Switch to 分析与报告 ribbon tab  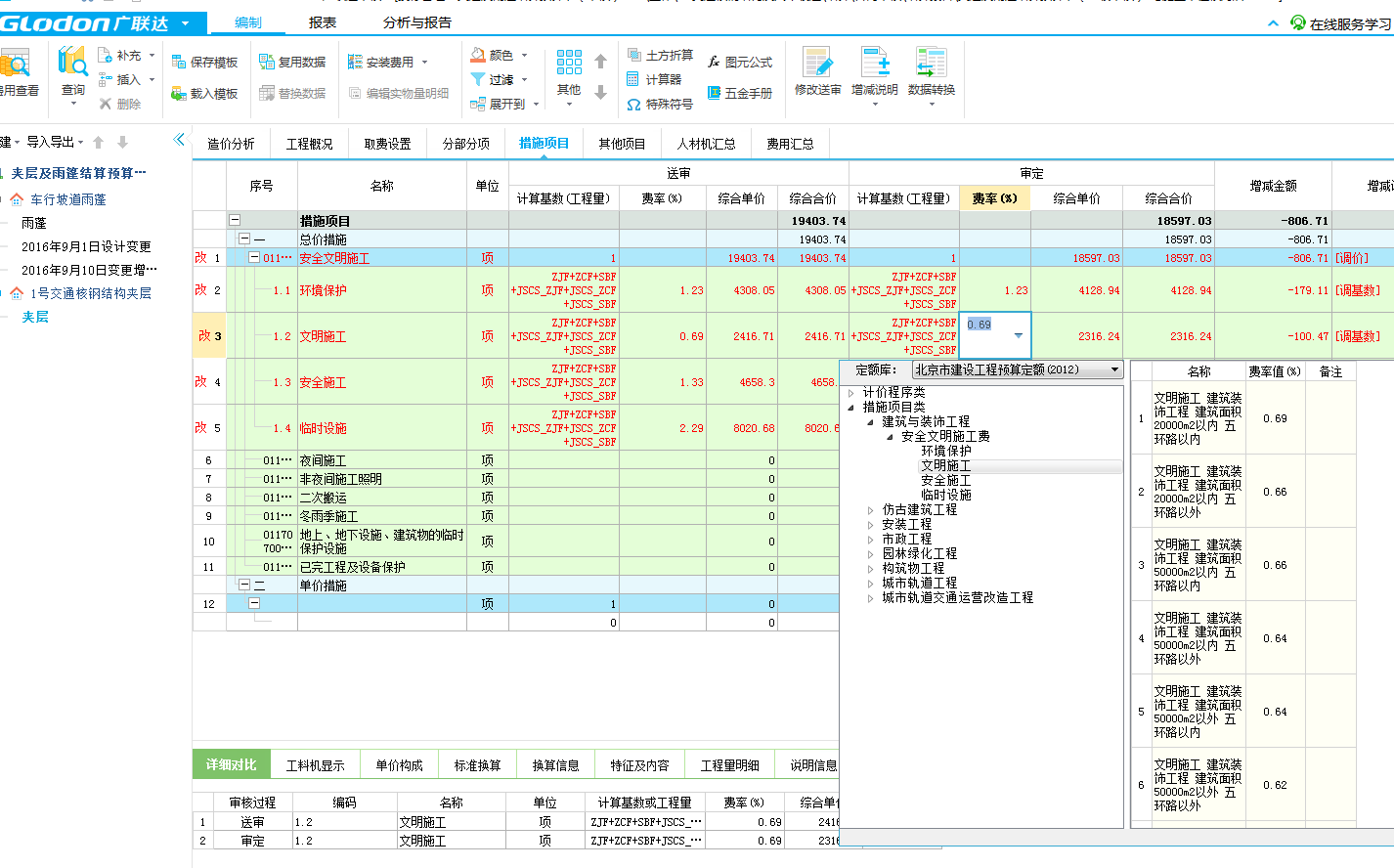point(417,22)
